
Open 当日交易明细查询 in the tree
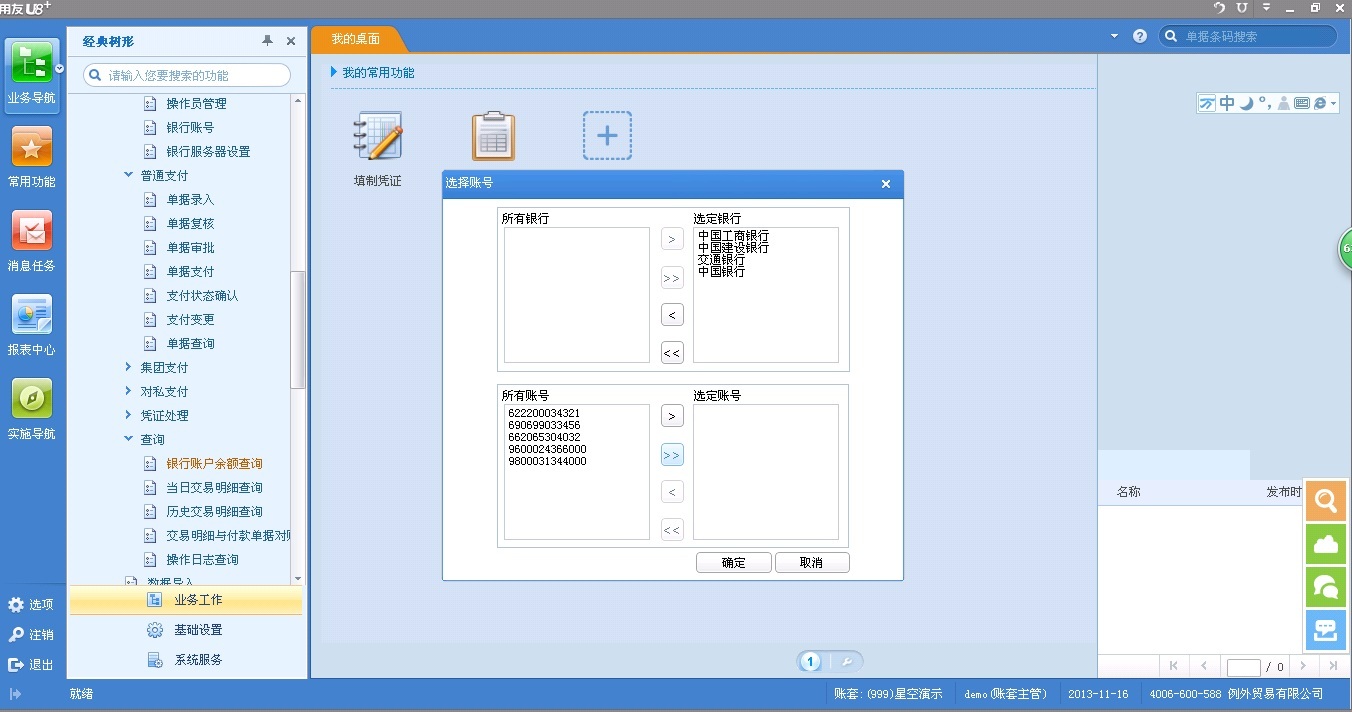214,488
